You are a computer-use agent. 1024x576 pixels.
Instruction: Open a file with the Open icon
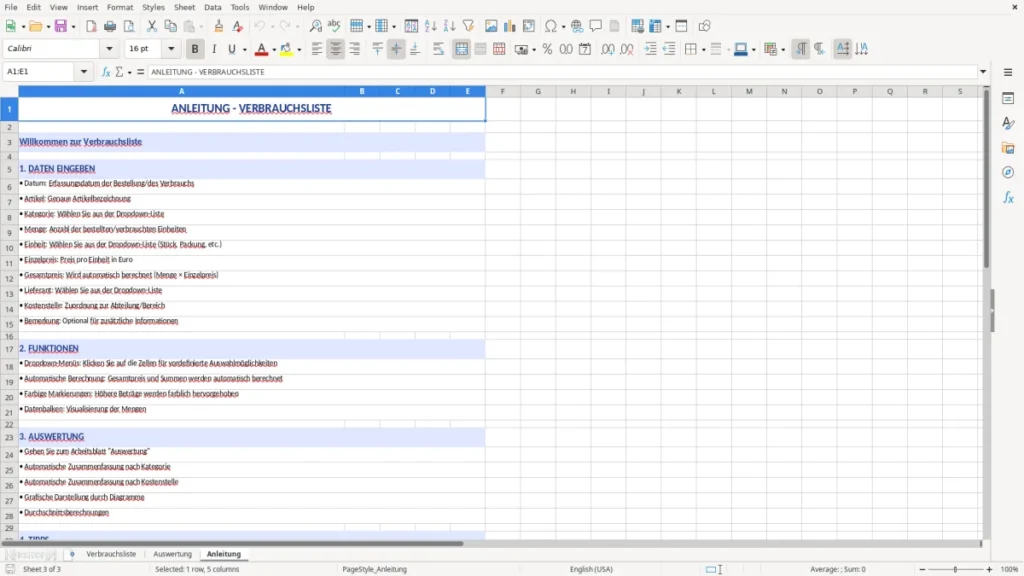(x=35, y=26)
